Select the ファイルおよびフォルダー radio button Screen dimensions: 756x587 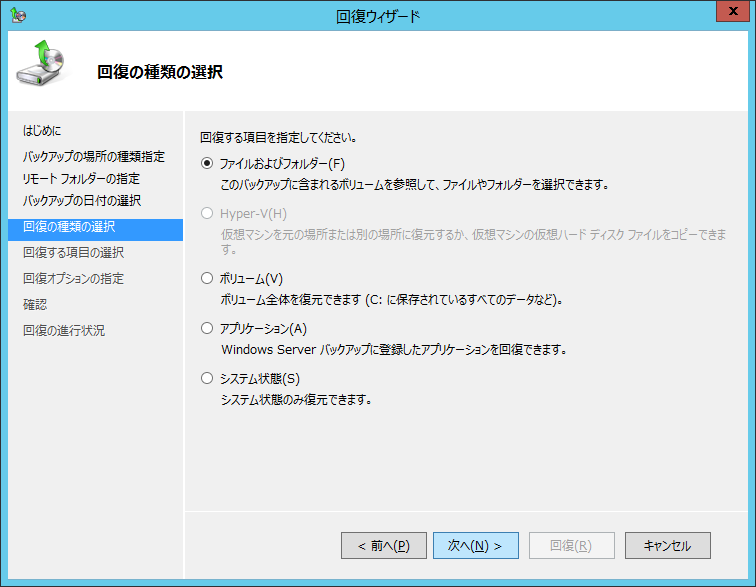[207, 163]
